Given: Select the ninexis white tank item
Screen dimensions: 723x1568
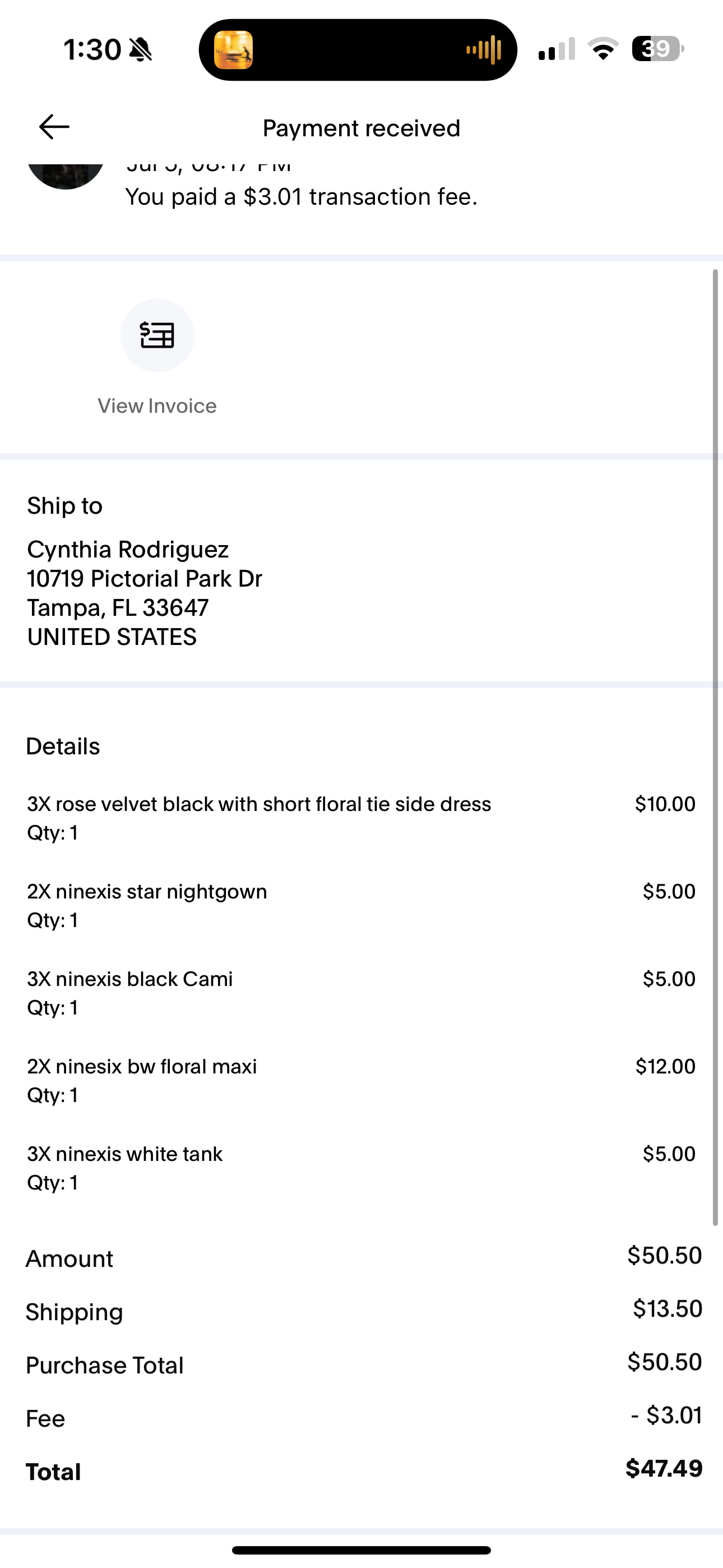Looking at the screenshot, I should click(x=361, y=1168).
